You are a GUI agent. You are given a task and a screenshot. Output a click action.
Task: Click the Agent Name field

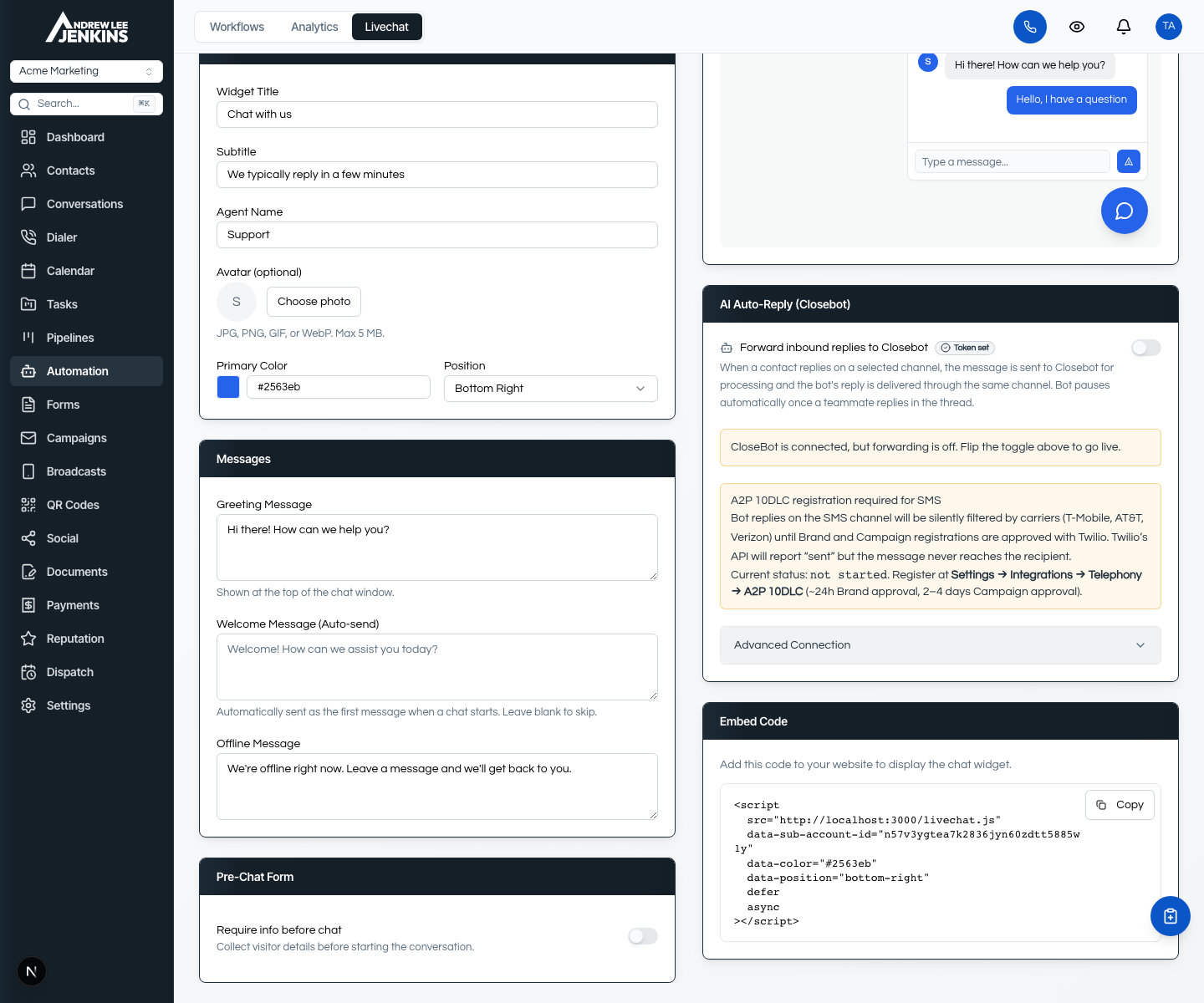point(437,235)
